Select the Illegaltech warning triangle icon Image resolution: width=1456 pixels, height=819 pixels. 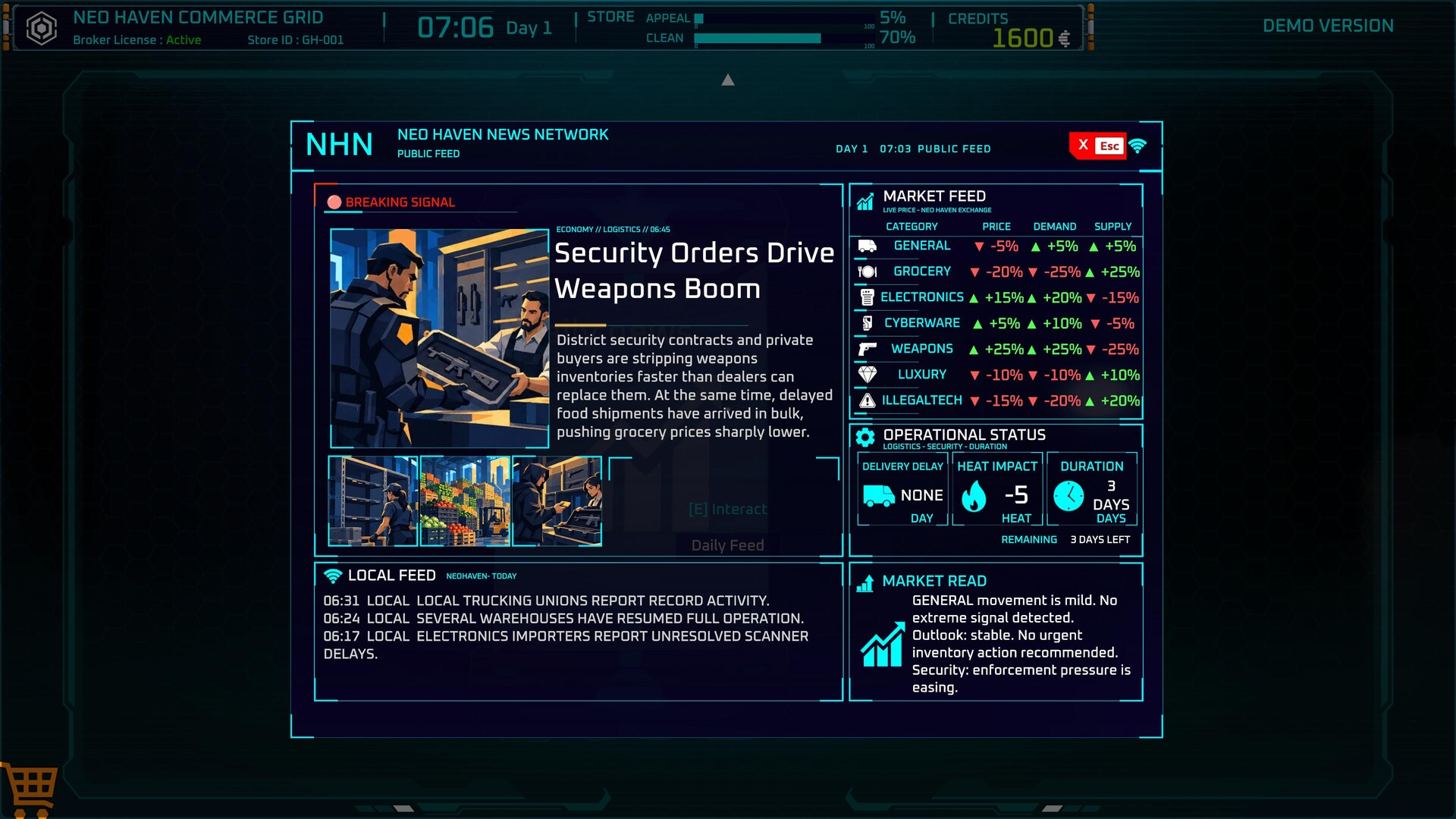point(868,400)
